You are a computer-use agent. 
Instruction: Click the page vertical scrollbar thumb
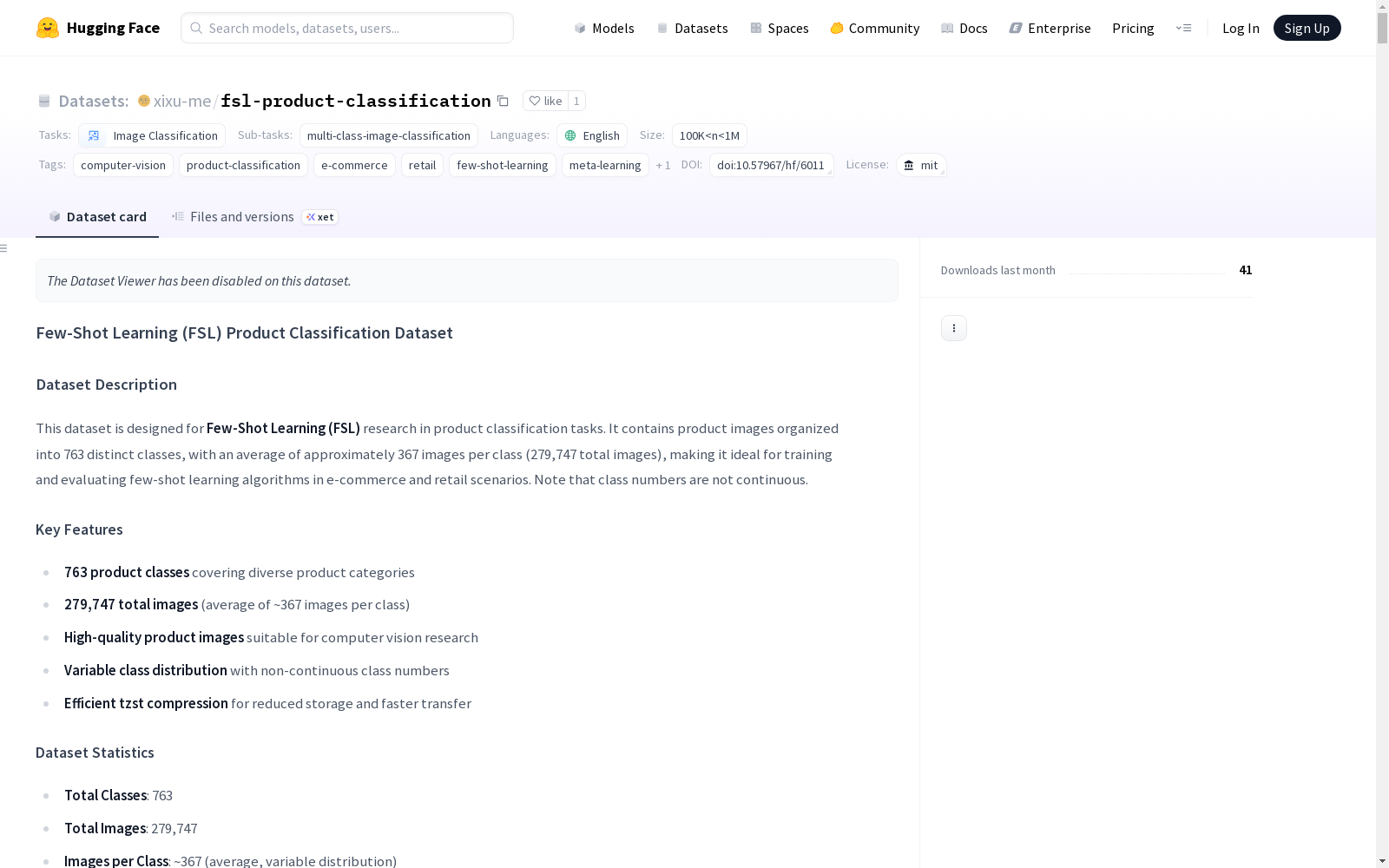tap(1382, 29)
